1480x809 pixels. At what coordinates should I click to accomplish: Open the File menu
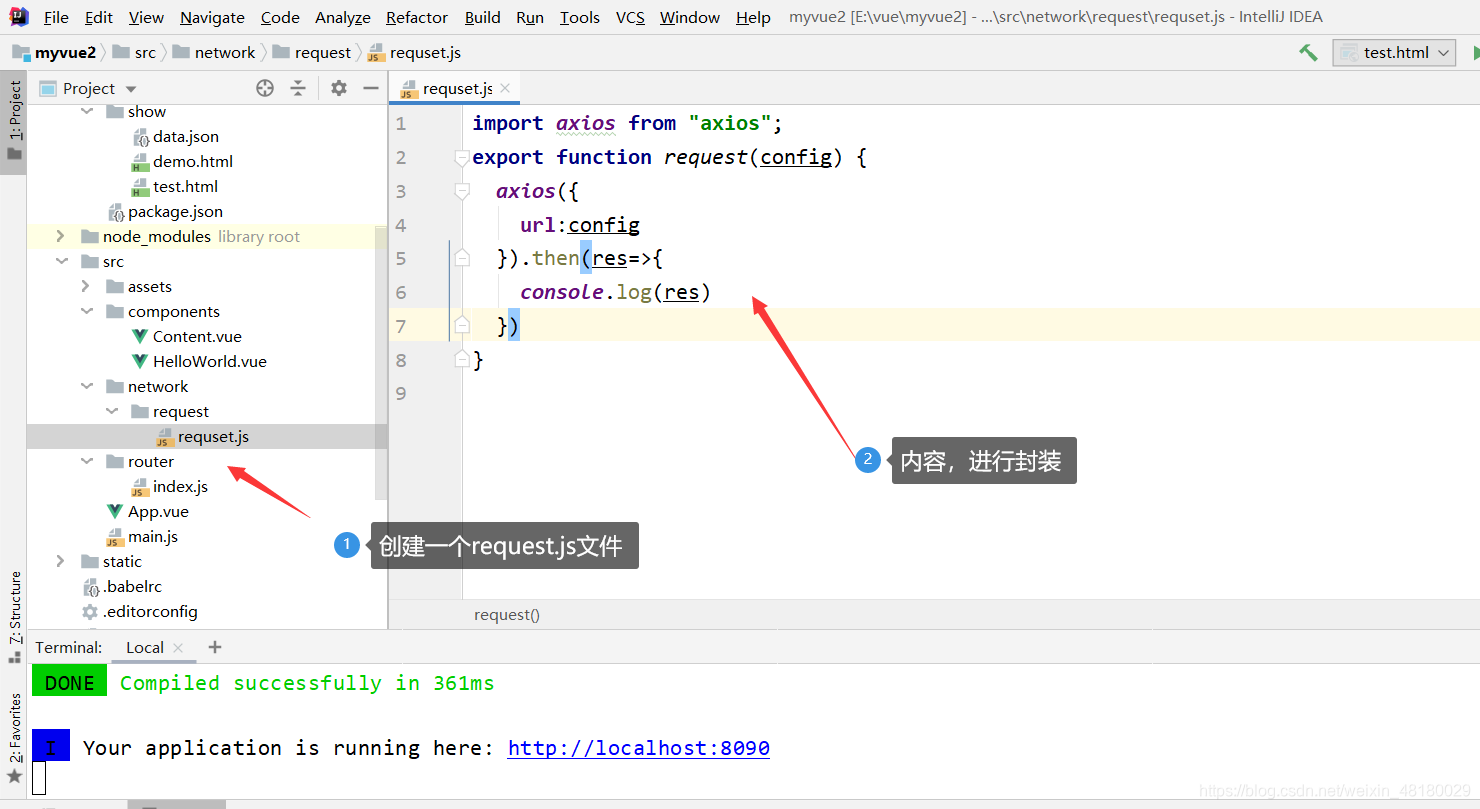tap(56, 17)
